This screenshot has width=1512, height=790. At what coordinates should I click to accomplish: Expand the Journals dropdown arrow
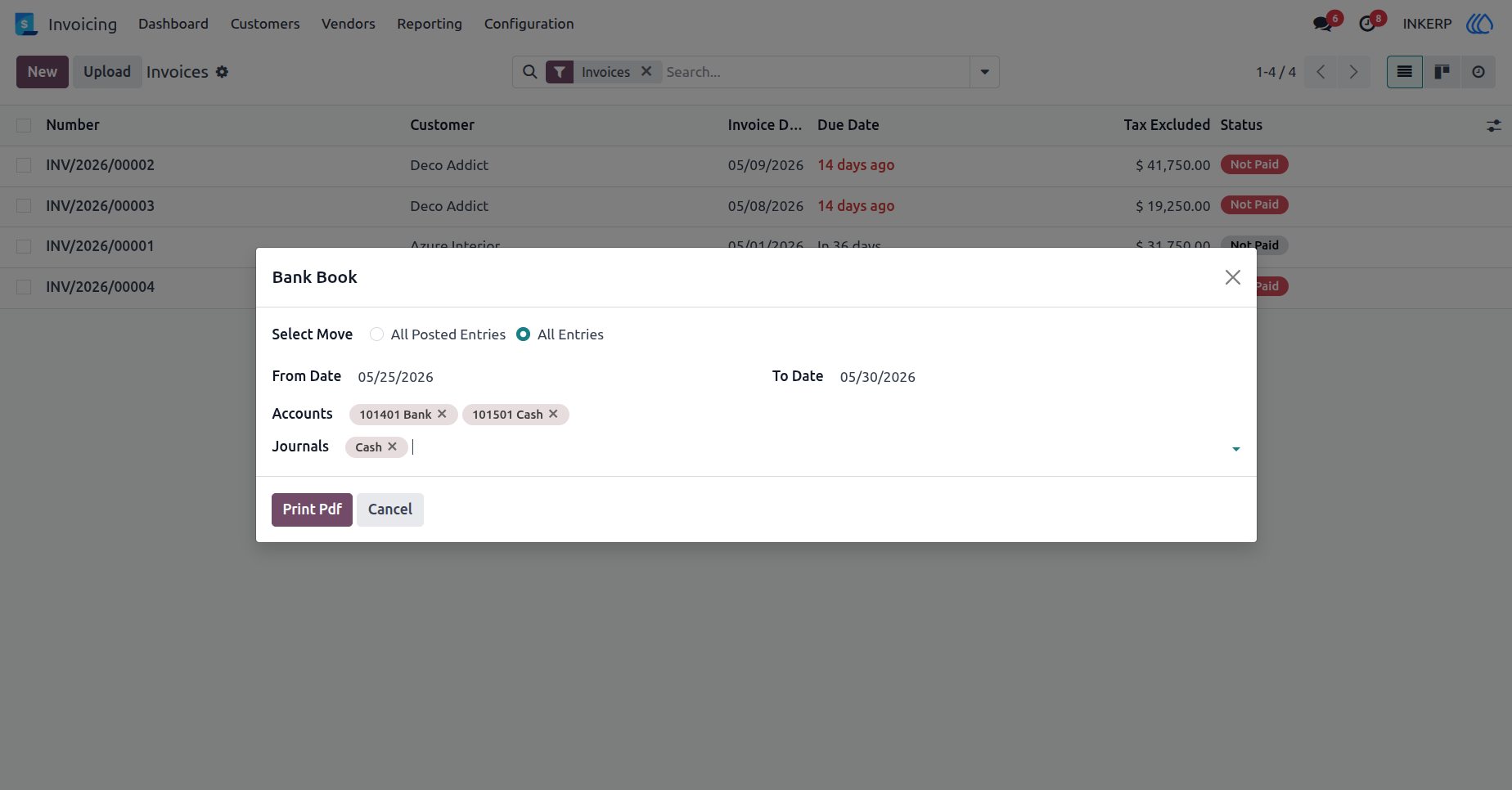(x=1235, y=449)
